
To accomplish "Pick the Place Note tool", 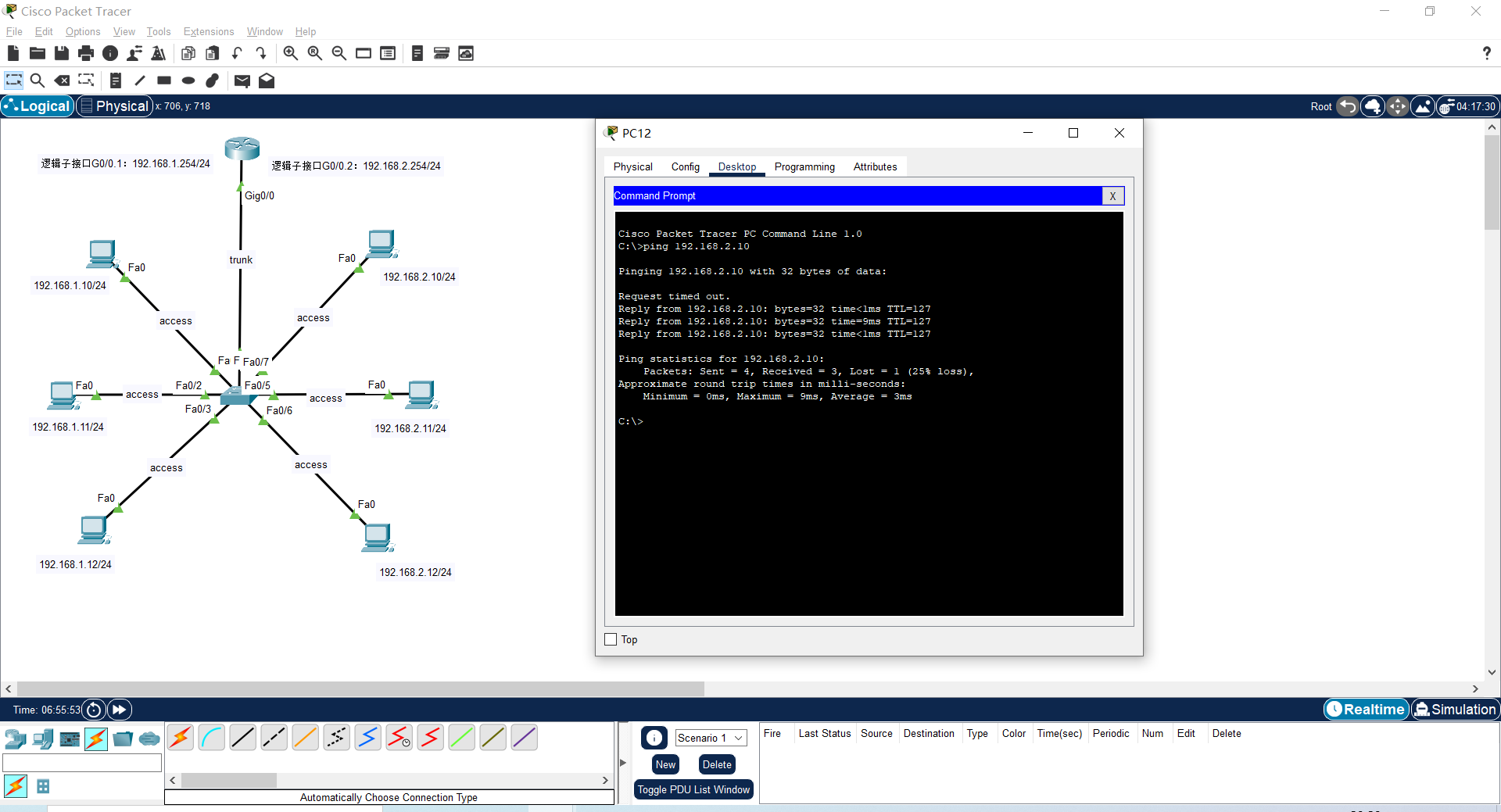I will tap(116, 80).
